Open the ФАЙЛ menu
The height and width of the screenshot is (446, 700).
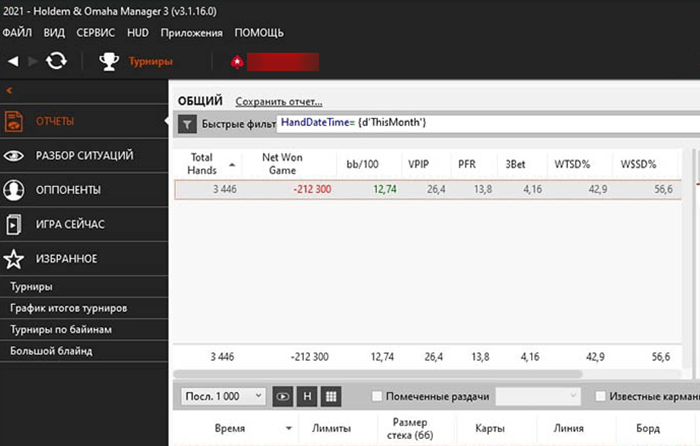coord(17,33)
